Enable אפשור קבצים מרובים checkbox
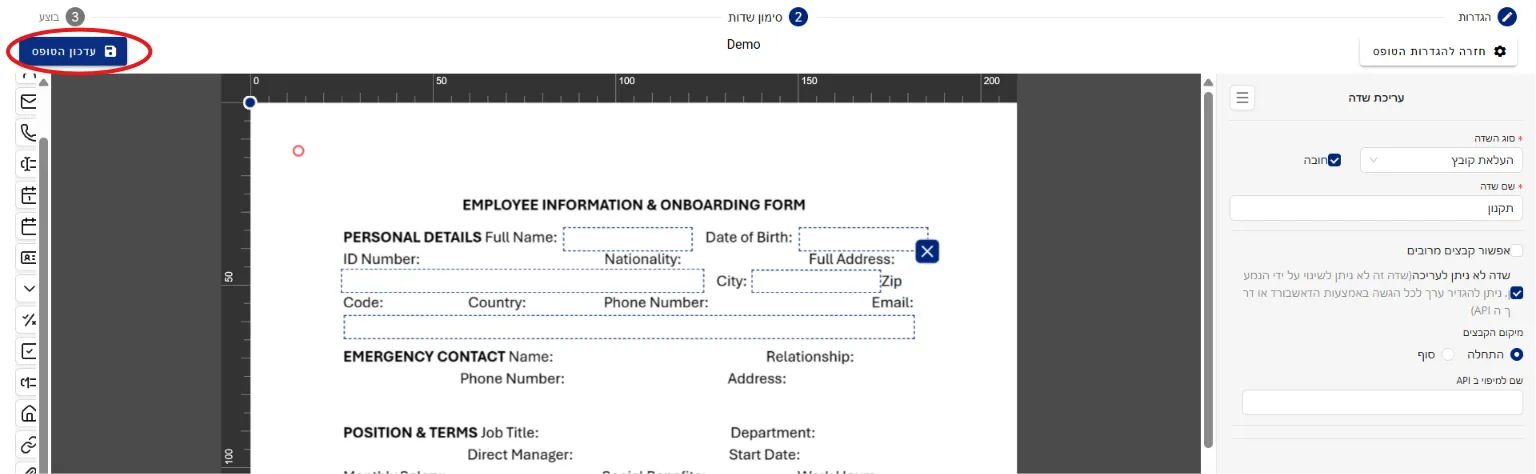 coord(1517,251)
